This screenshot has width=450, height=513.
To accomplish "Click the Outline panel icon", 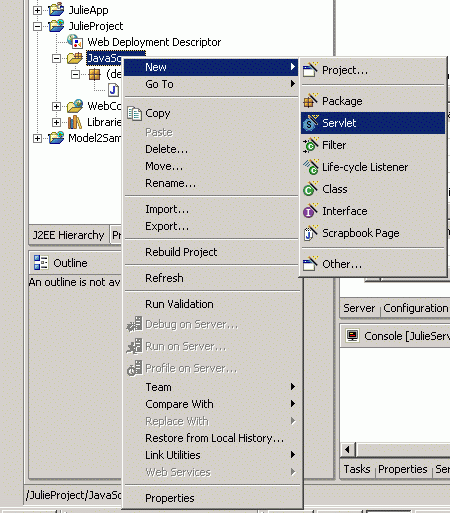I will click(41, 263).
